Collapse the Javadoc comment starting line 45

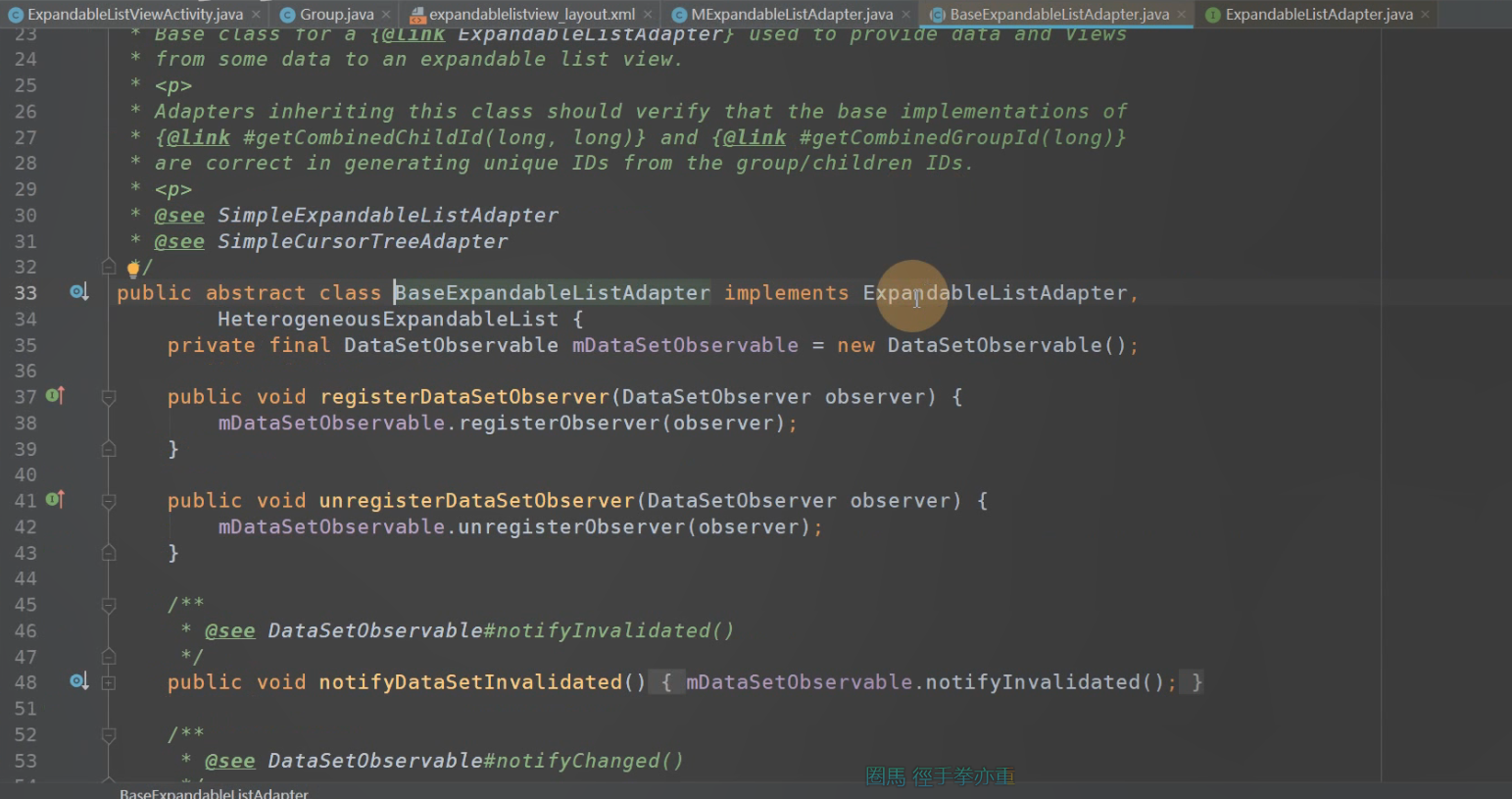tap(109, 605)
